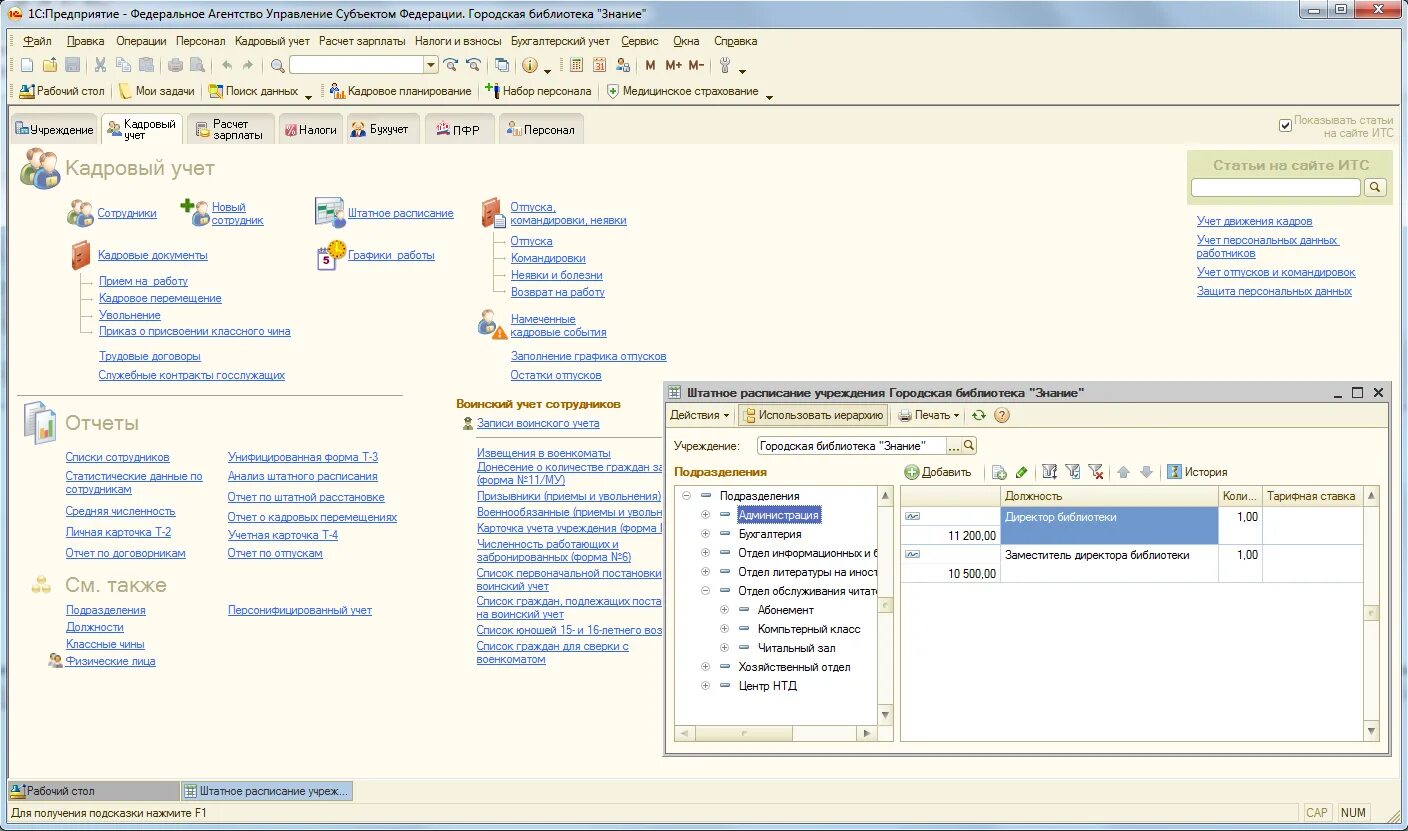
Task: Click the Заместитель директора библиотеки row
Action: tap(1132, 564)
